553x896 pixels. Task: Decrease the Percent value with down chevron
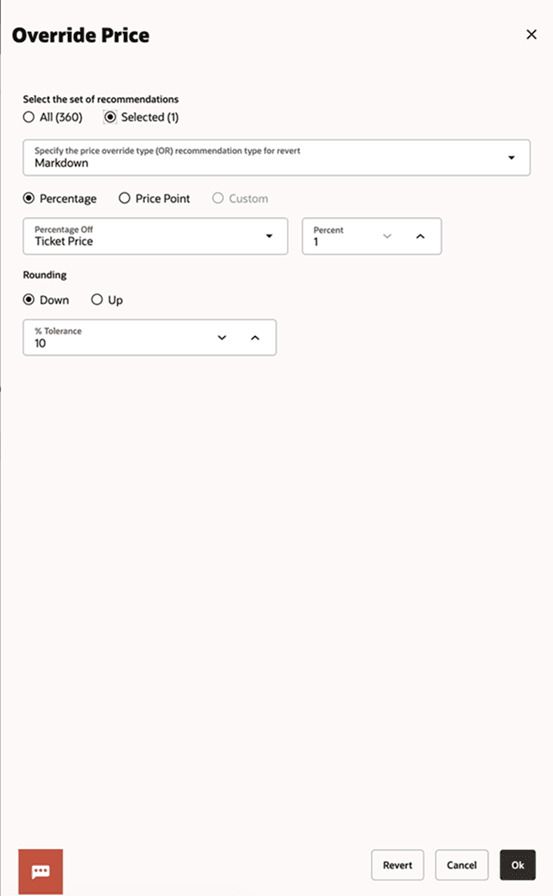pyautogui.click(x=387, y=236)
